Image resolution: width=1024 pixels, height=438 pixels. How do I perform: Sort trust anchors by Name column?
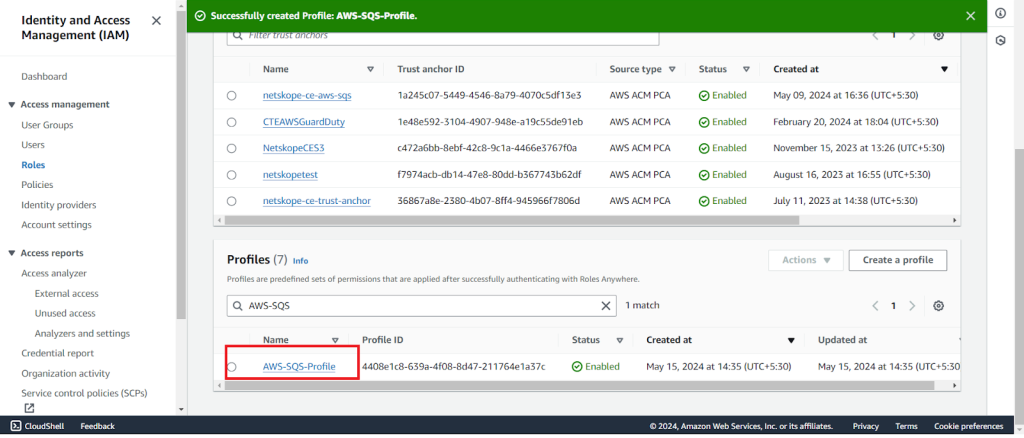pyautogui.click(x=370, y=69)
